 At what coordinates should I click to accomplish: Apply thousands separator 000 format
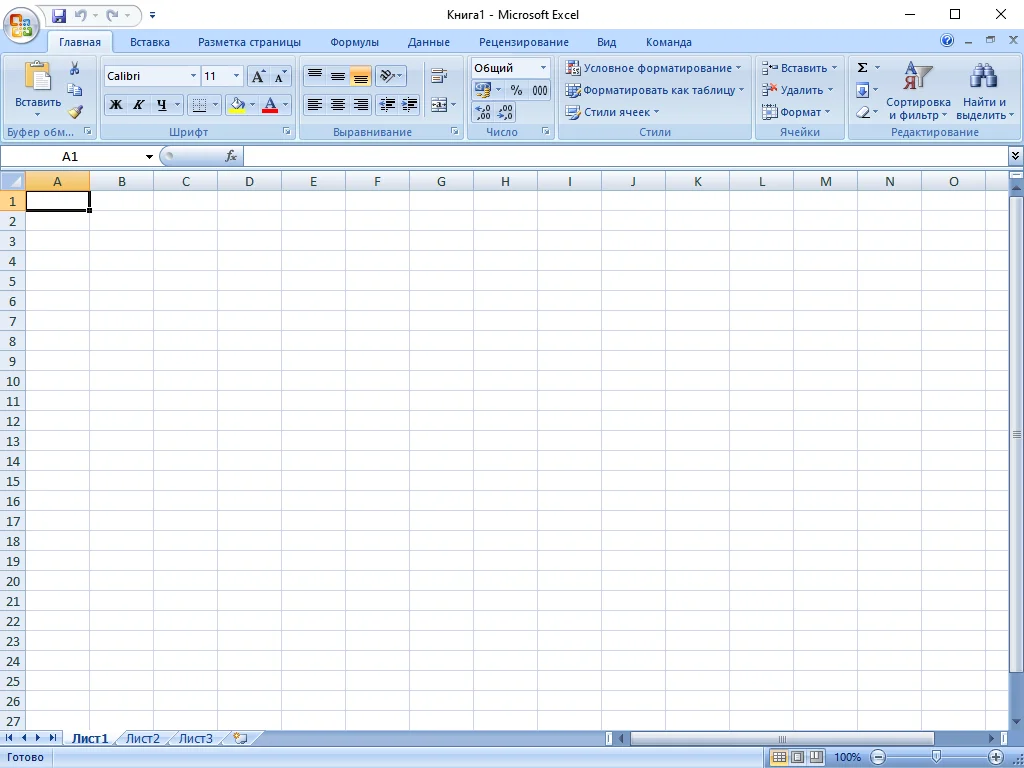point(539,90)
